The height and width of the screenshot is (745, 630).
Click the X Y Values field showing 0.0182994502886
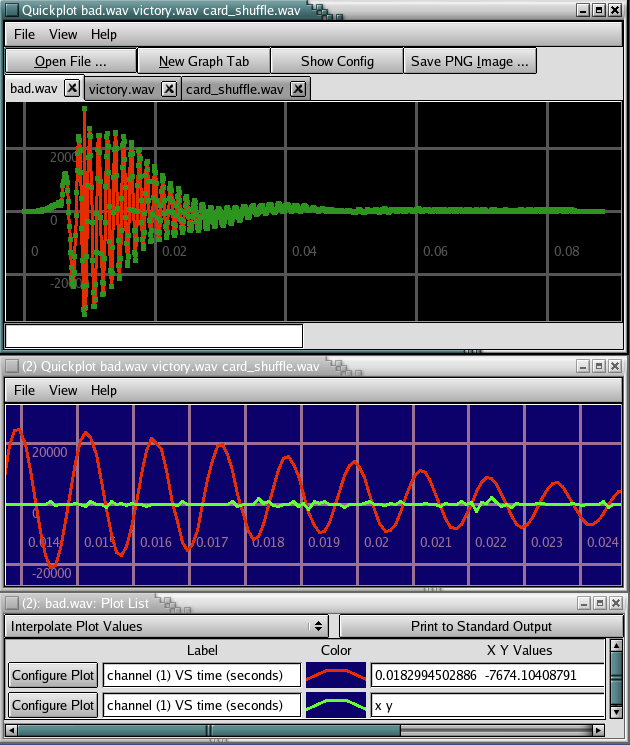tap(487, 675)
